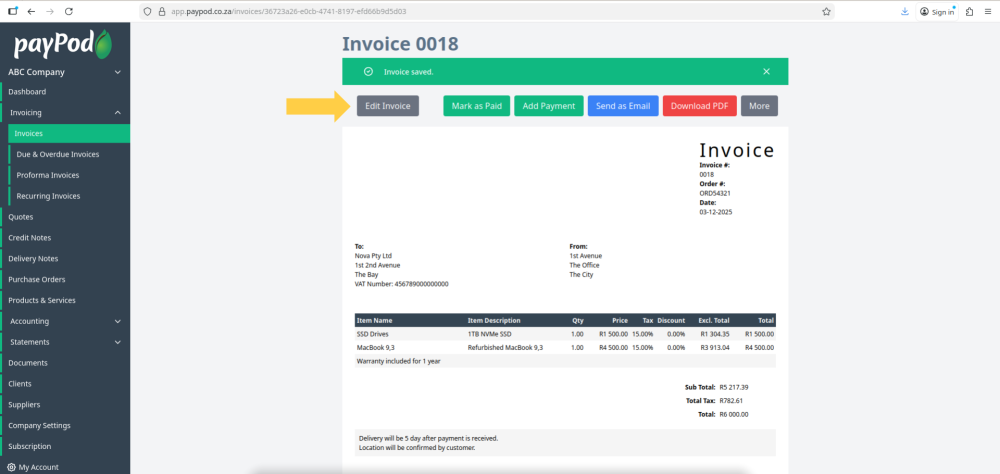Viewport: 1000px width, 474px height.
Task: Click the padlock site security icon
Action: 161,11
